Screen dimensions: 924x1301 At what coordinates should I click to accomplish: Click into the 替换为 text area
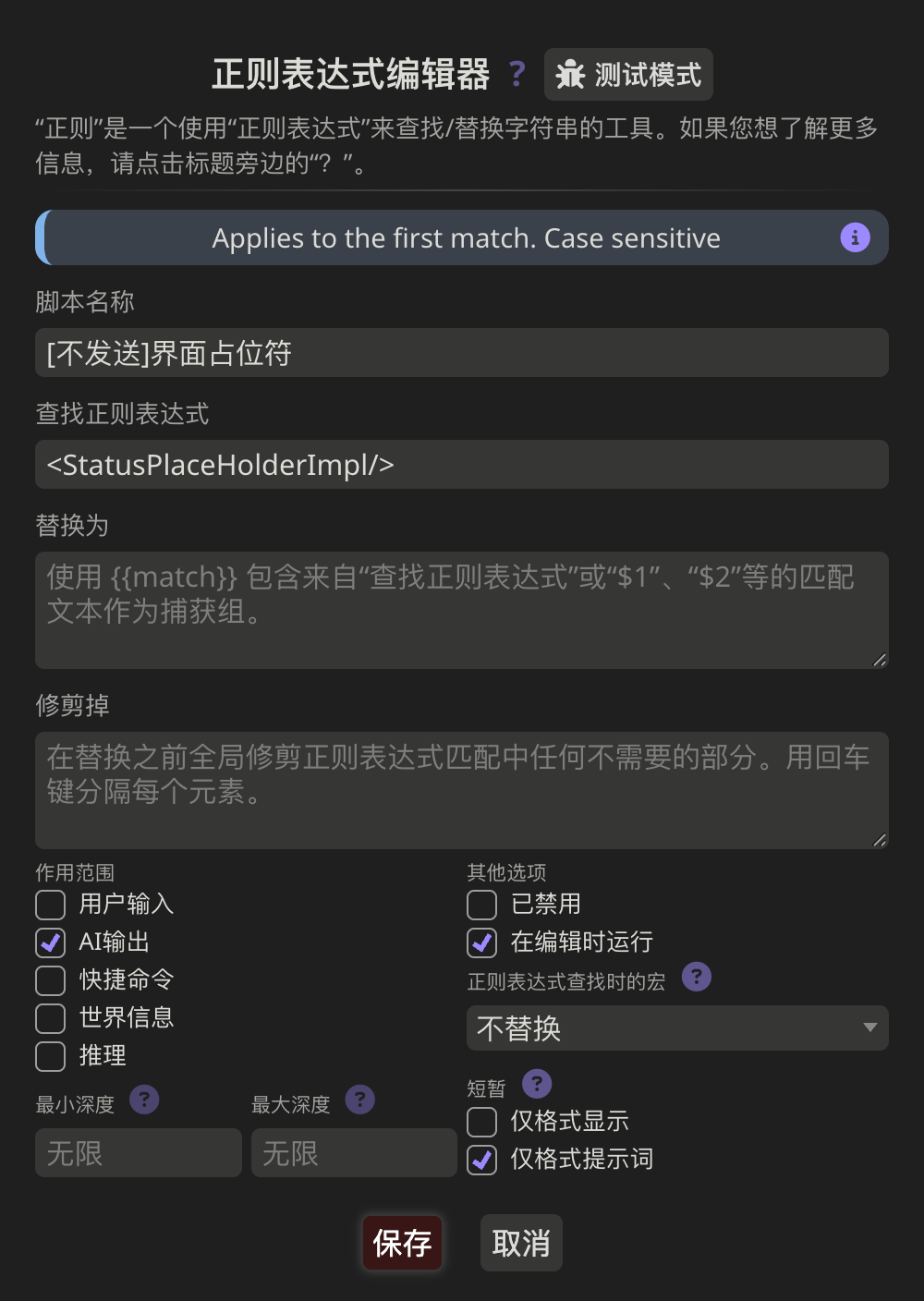click(x=462, y=610)
